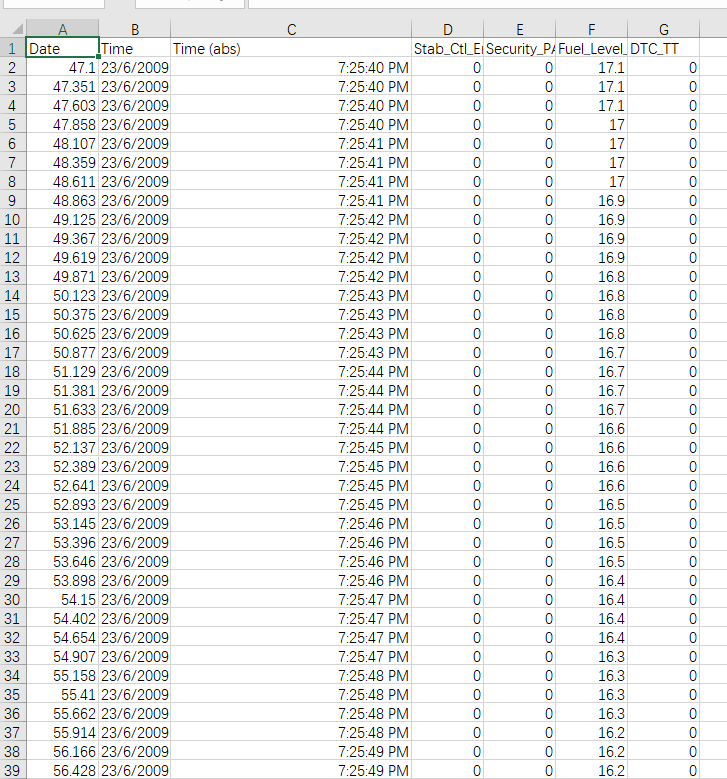This screenshot has width=727, height=779.
Task: Click cell with value 53.898
Action: (x=62, y=580)
